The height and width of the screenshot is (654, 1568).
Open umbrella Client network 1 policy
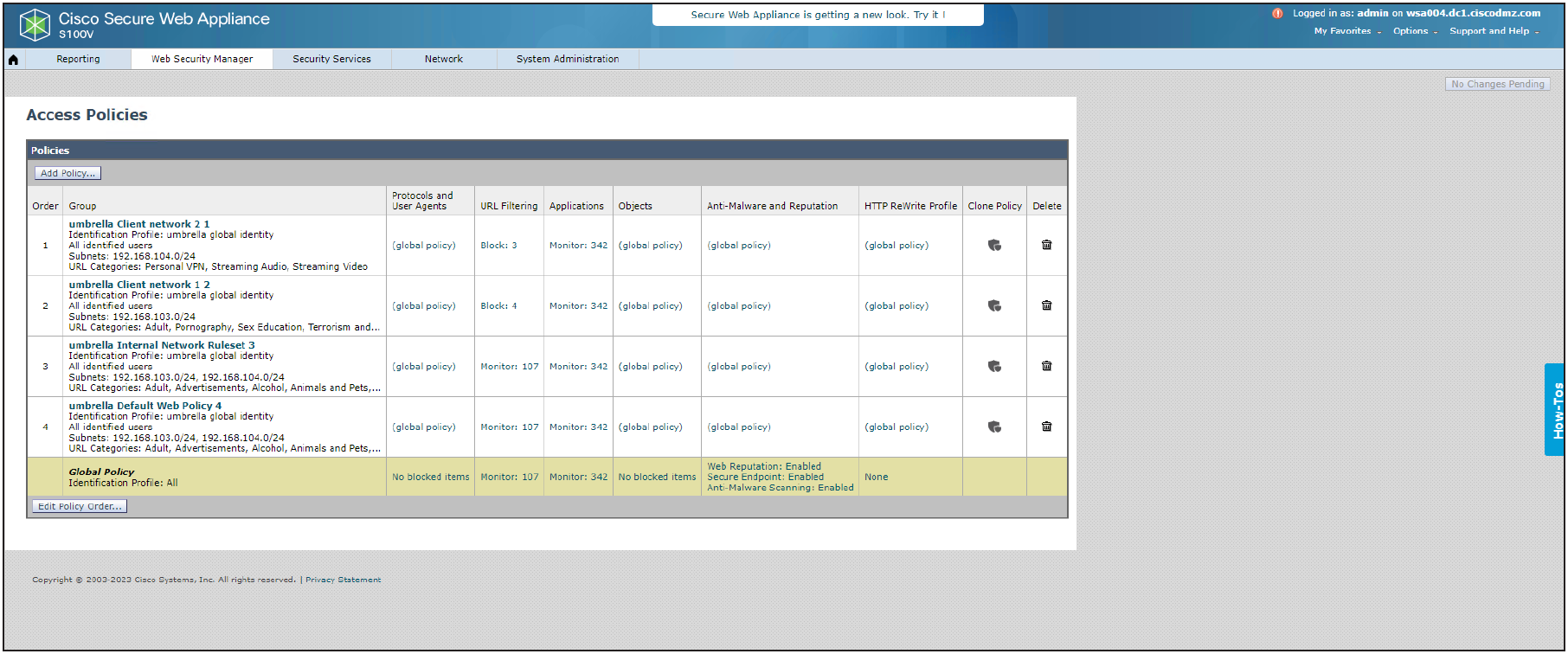[x=139, y=285]
